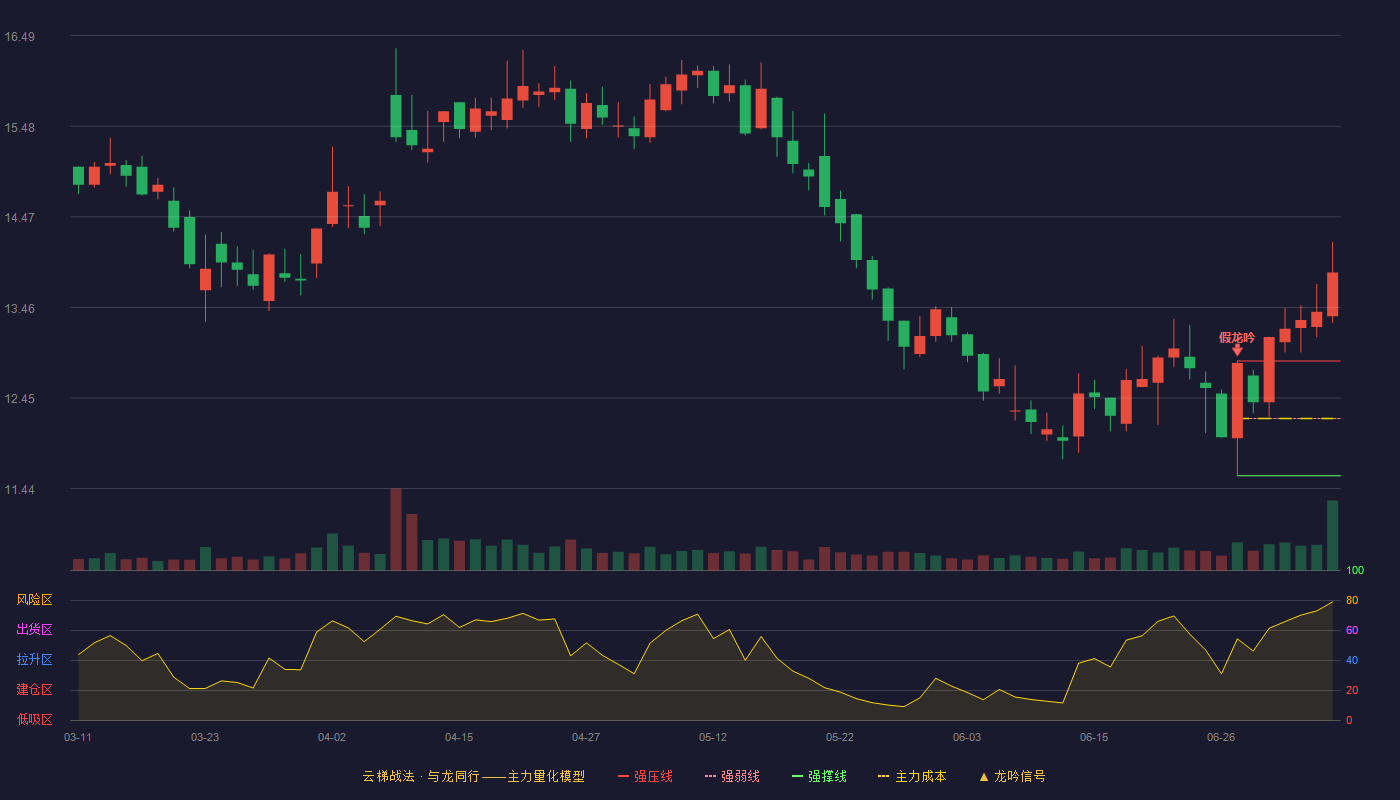Select the last tall green volume bar
This screenshot has height=800, width=1400.
(1332, 535)
